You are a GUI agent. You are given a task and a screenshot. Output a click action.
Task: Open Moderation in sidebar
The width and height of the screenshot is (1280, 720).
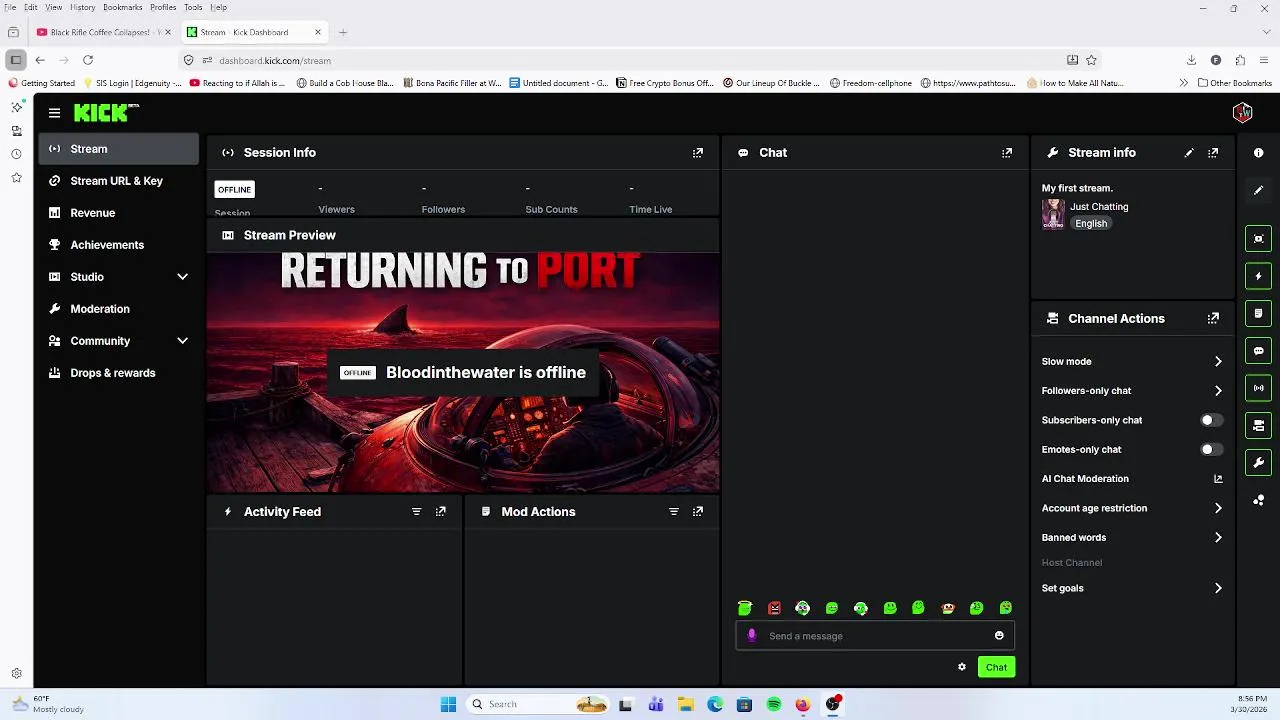119,309
